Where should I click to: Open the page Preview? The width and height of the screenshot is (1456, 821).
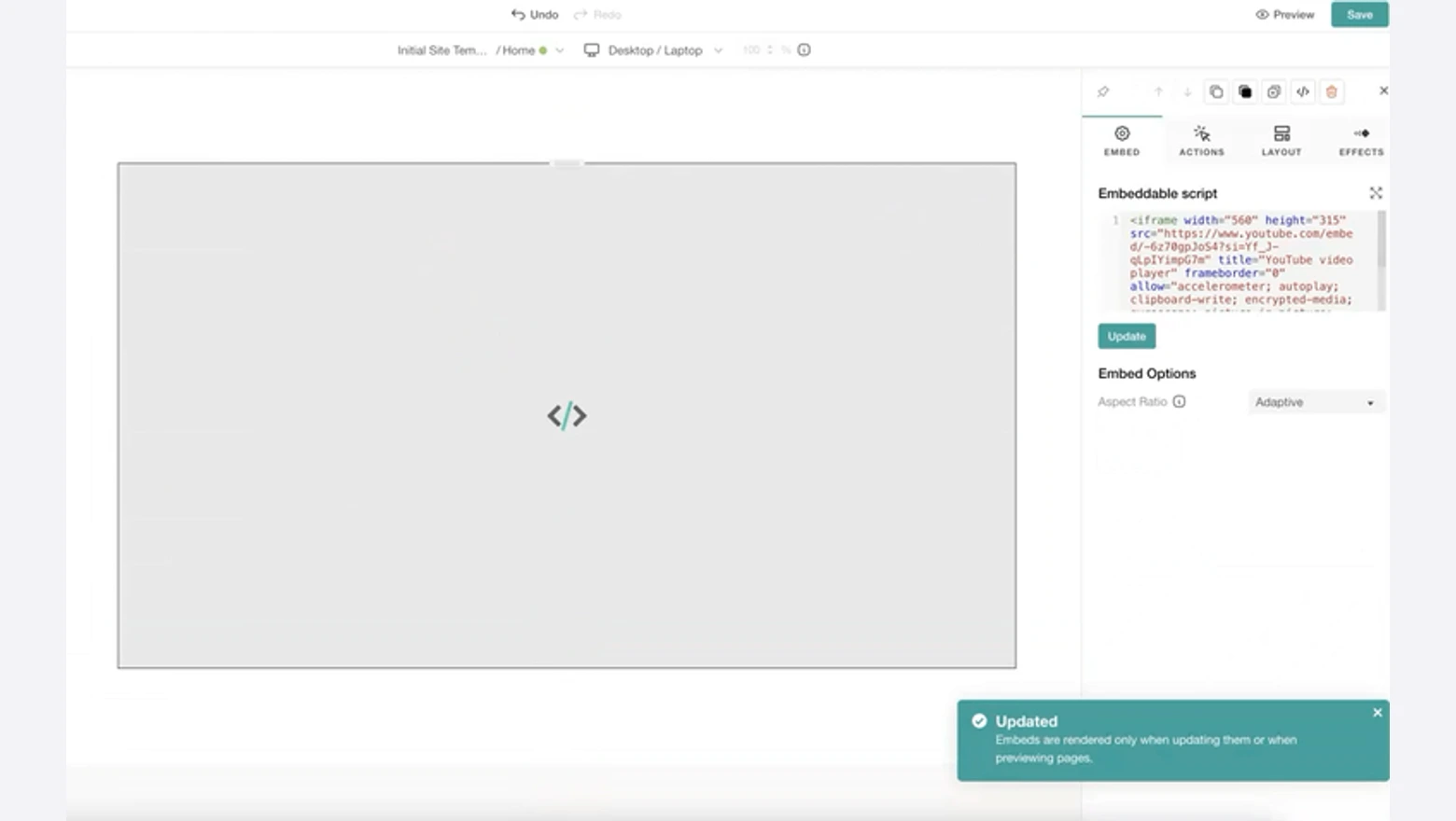point(1284,14)
